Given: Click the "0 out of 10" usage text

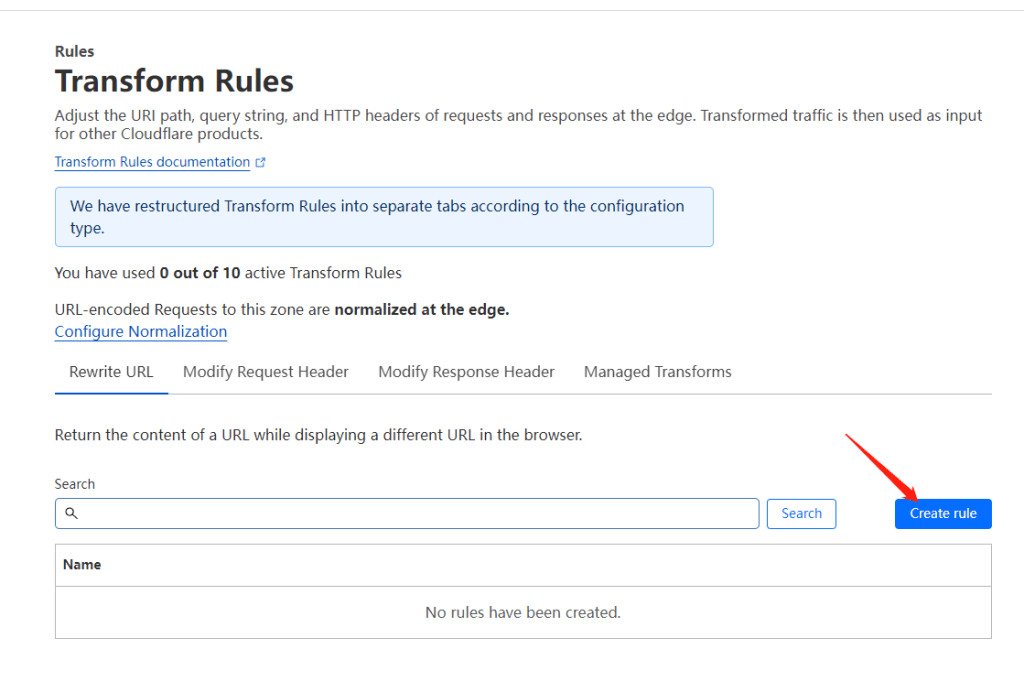Looking at the screenshot, I should 199,273.
